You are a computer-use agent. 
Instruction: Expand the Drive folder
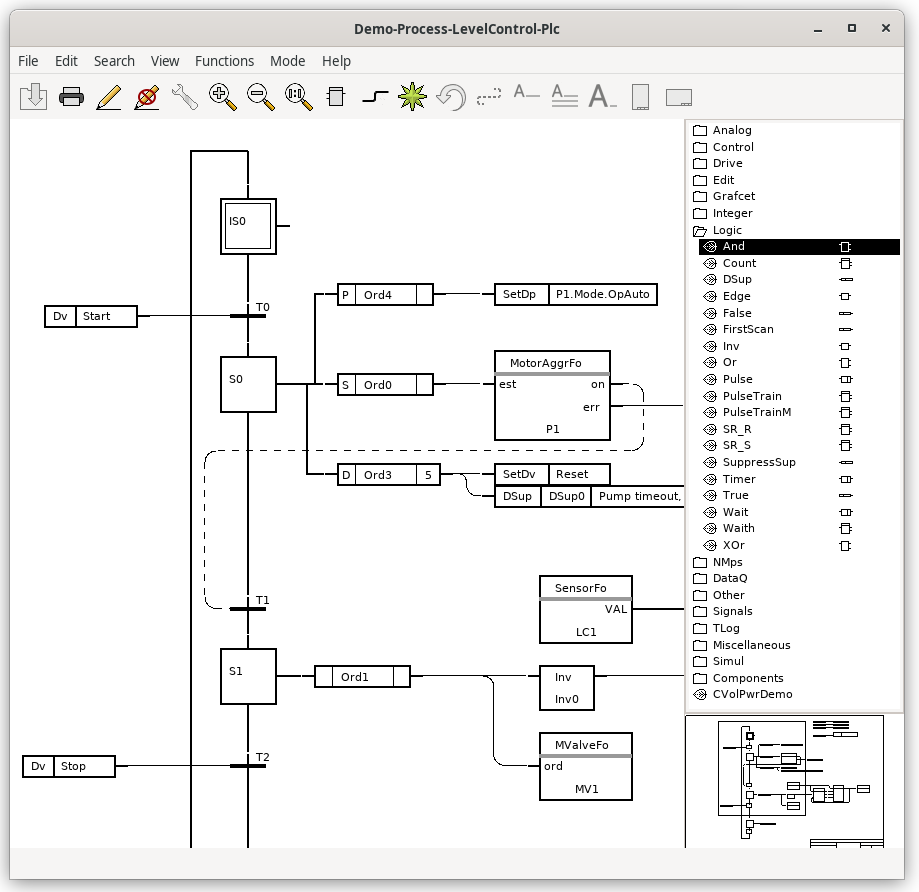pyautogui.click(x=700, y=164)
